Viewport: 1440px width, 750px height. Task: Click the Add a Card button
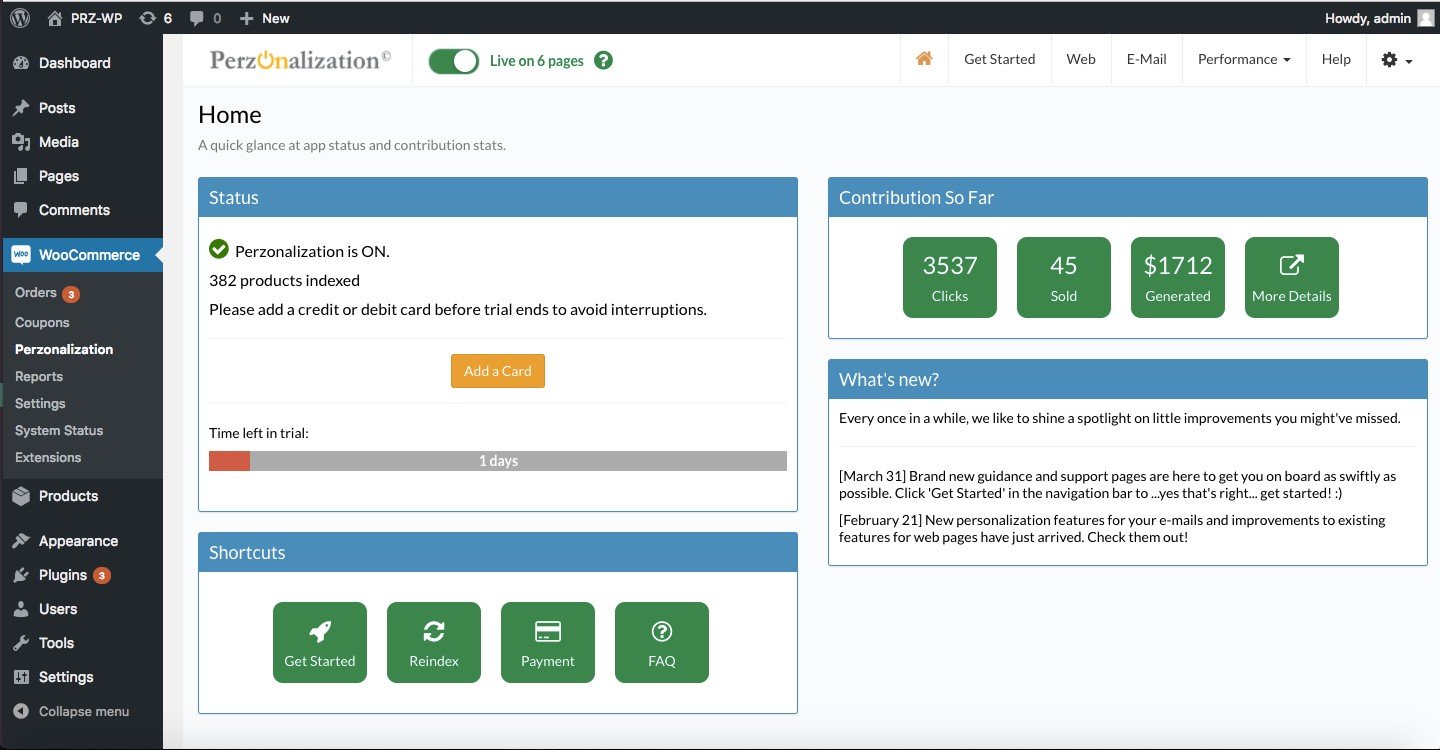(498, 371)
